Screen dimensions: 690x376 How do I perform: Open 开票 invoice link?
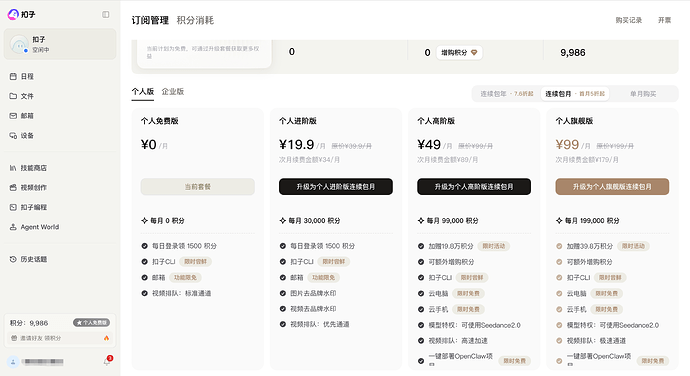tap(664, 20)
